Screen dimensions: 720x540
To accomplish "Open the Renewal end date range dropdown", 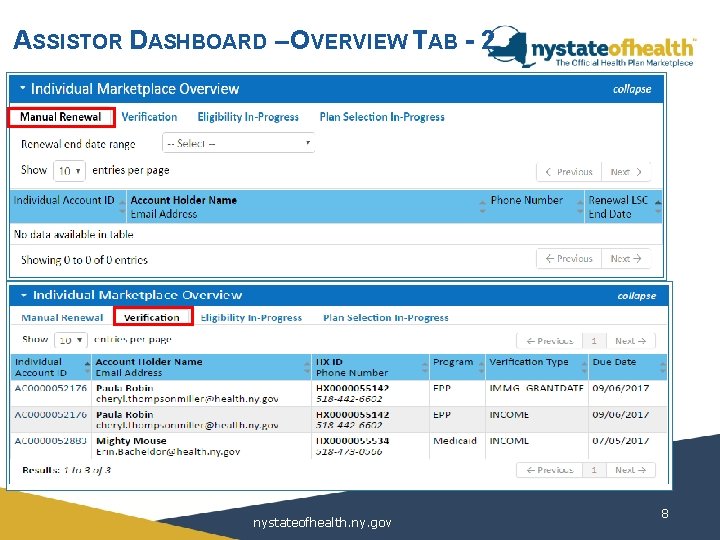I will [238, 143].
